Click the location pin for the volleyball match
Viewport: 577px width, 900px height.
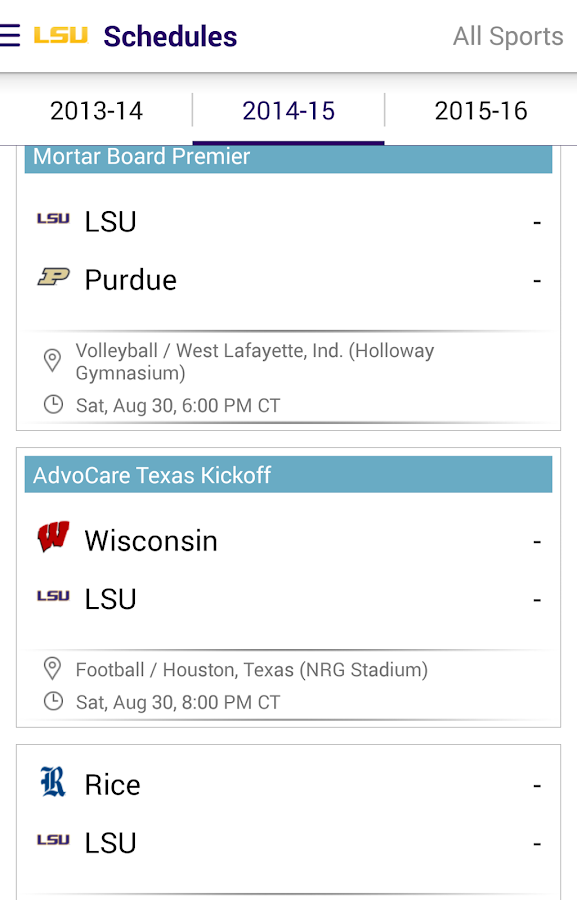(x=53, y=361)
